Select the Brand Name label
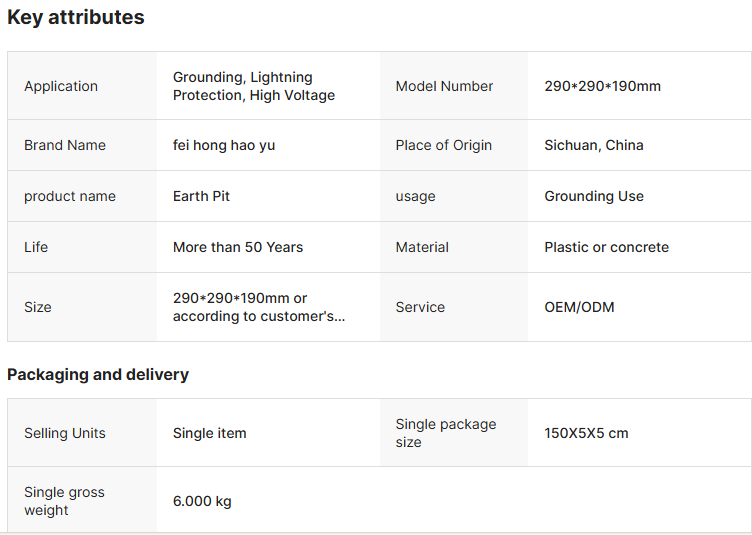Image resolution: width=752 pixels, height=535 pixels. [x=65, y=145]
